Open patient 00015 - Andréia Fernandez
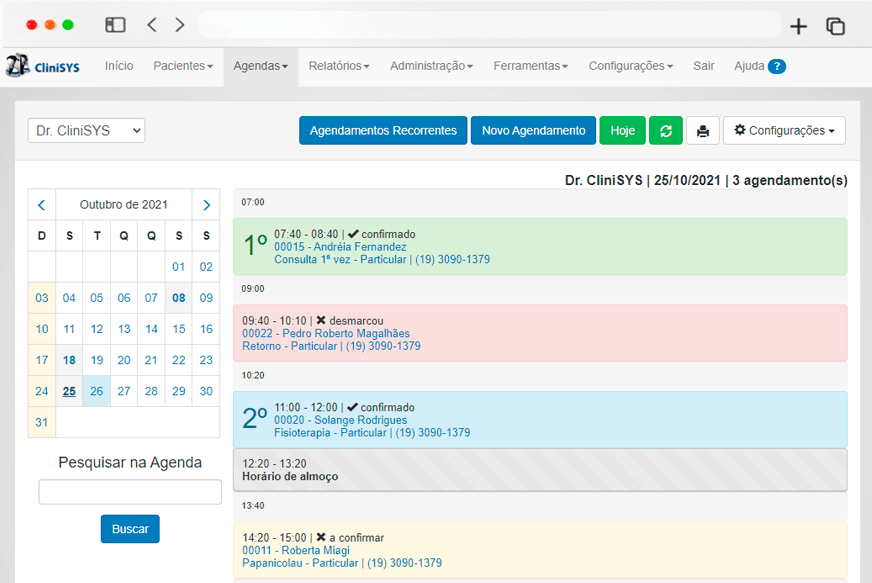 tap(340, 247)
